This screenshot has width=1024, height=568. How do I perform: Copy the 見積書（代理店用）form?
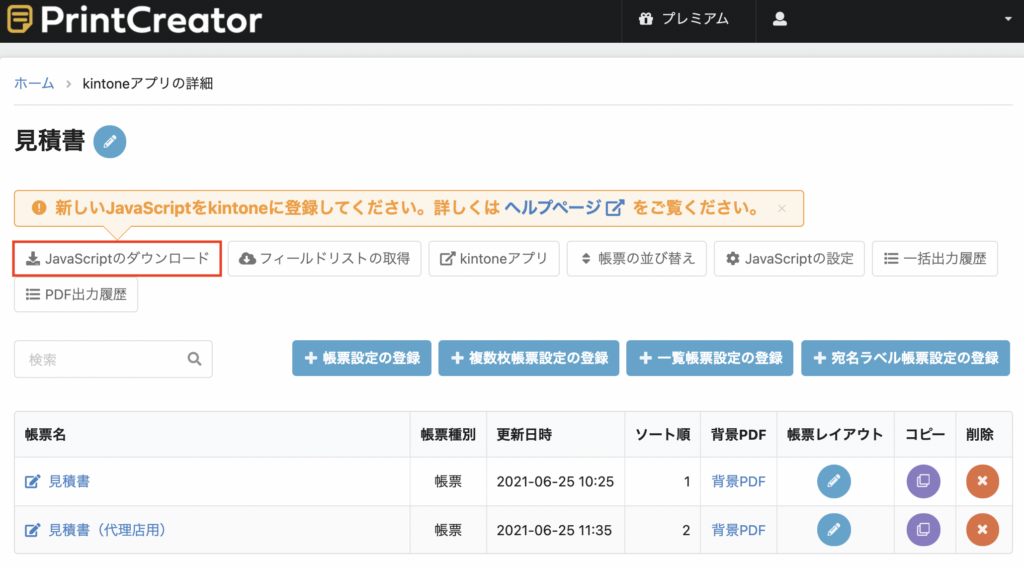click(x=923, y=529)
